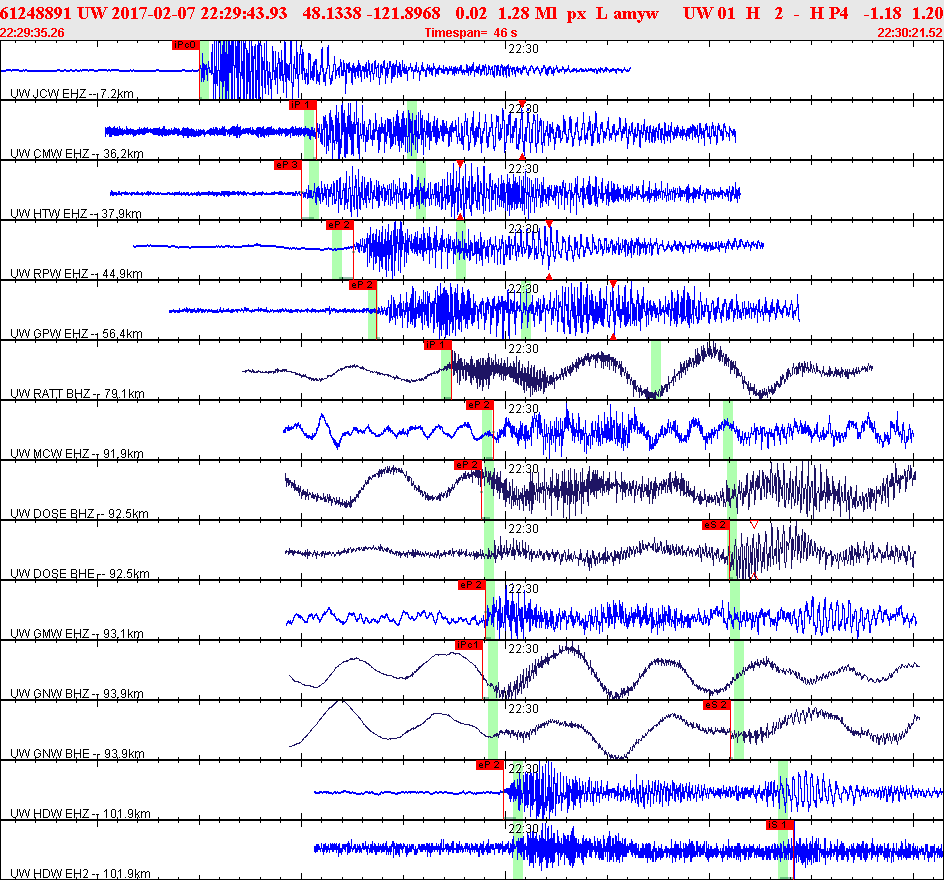Click the UW GNW BHZ 93.9km station label
The image size is (944, 880).
pos(76,694)
